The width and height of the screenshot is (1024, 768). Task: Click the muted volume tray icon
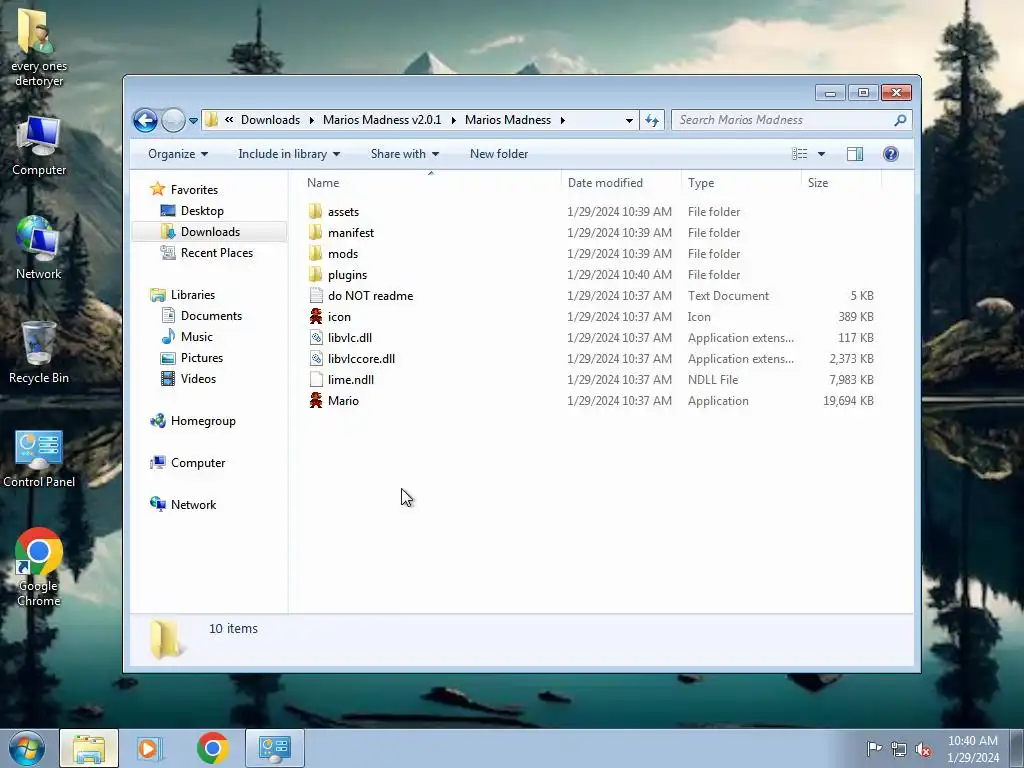click(x=923, y=750)
